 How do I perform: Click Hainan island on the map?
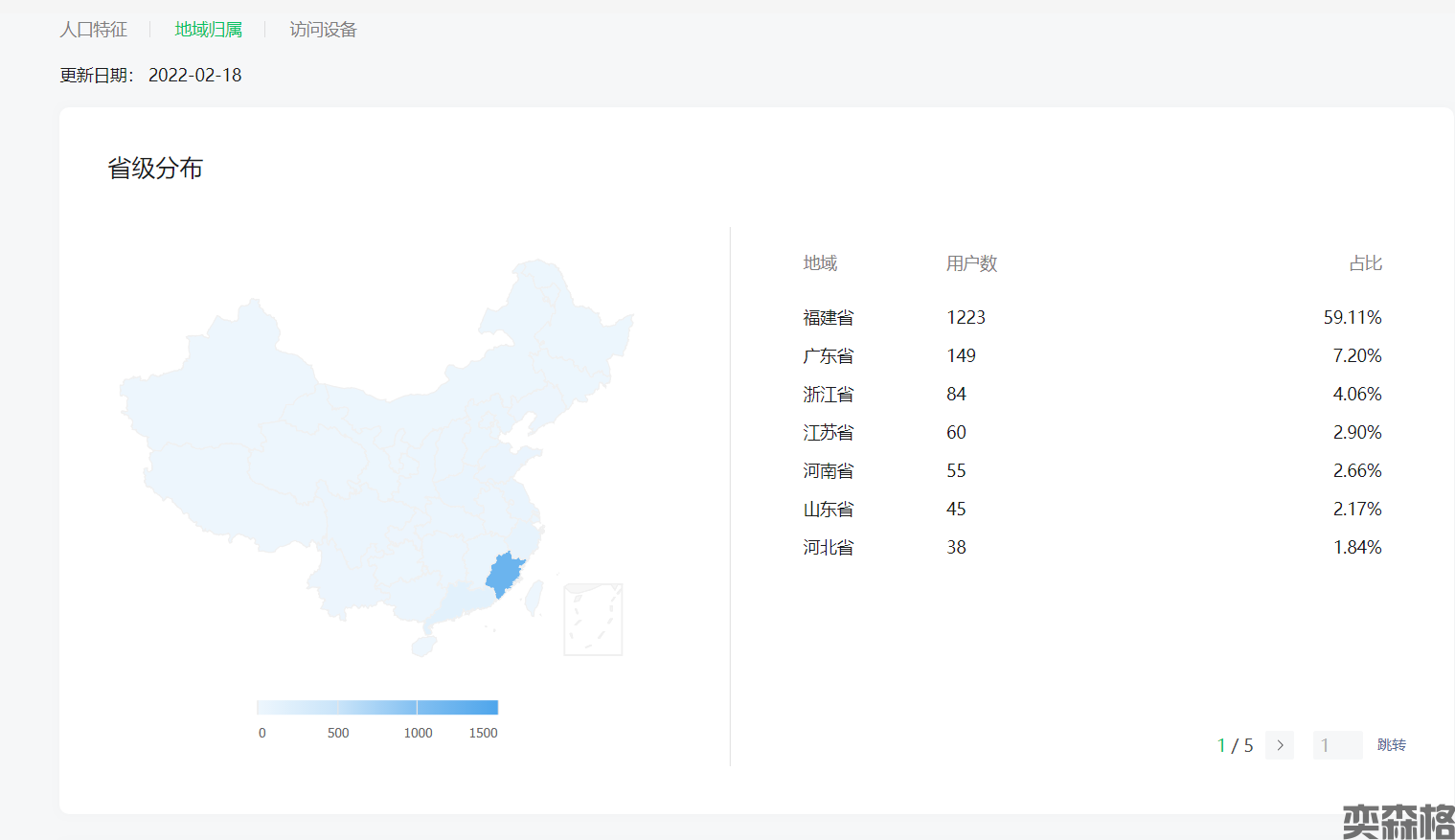[423, 647]
